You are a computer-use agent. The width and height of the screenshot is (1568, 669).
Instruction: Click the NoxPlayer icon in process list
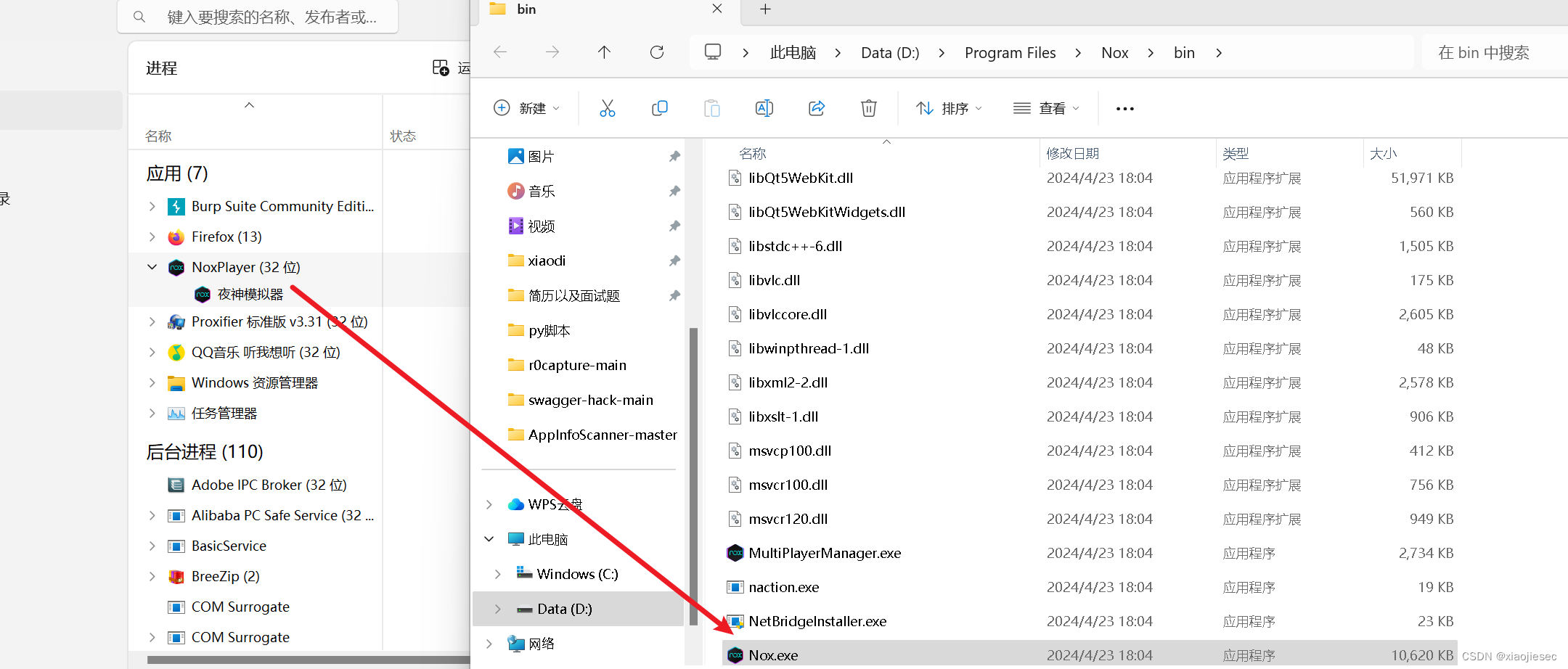pyautogui.click(x=176, y=268)
